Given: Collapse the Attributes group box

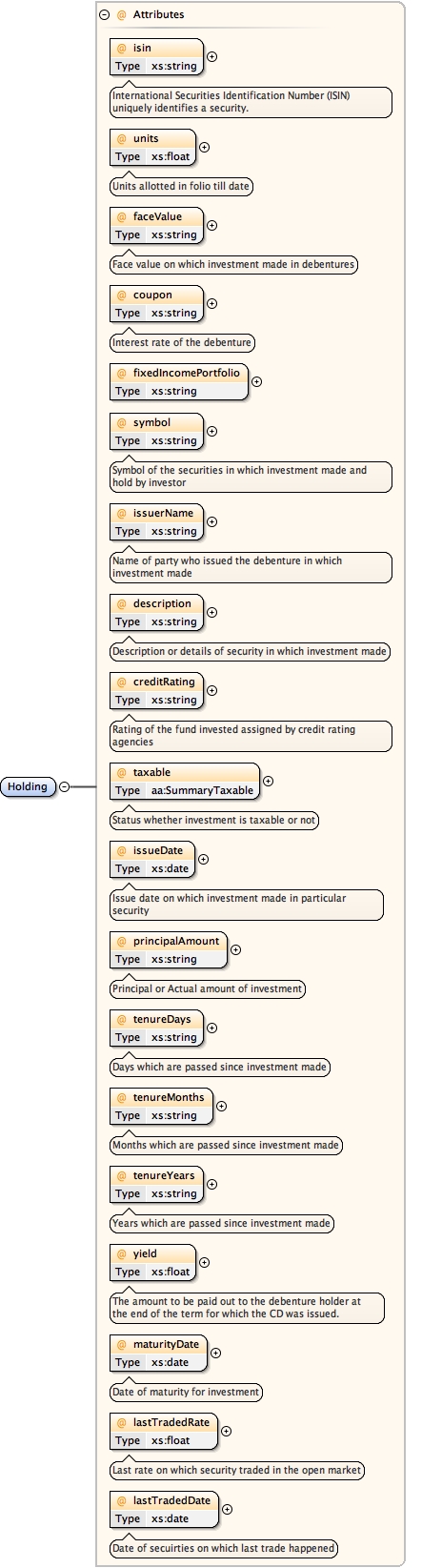Looking at the screenshot, I should pyautogui.click(x=104, y=15).
